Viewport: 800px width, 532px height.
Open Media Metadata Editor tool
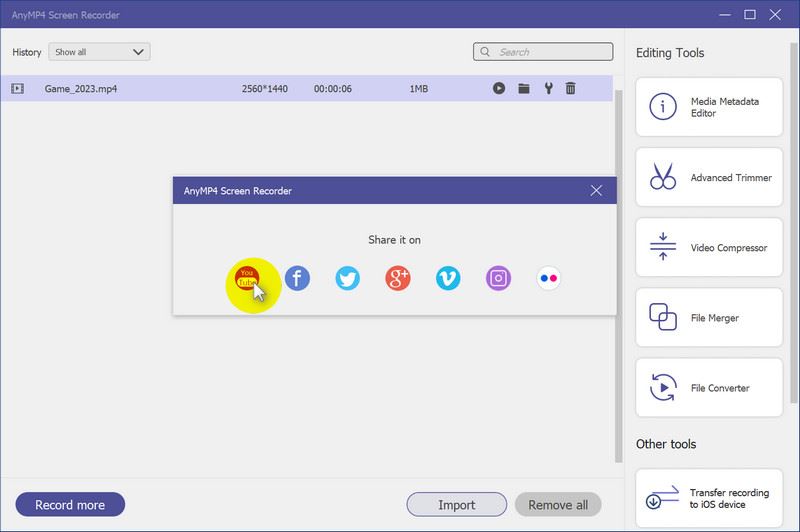point(709,107)
